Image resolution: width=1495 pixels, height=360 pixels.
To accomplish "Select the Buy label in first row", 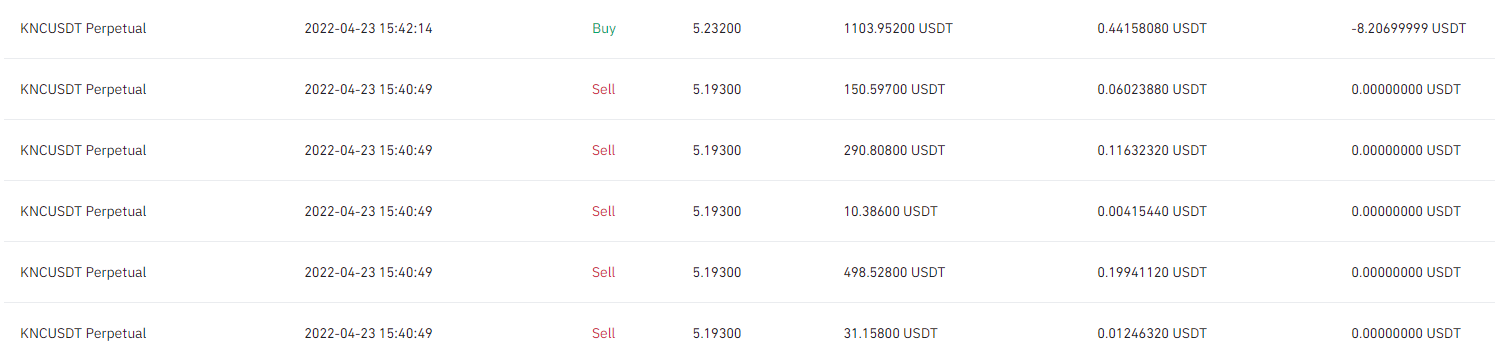I will click(x=604, y=28).
